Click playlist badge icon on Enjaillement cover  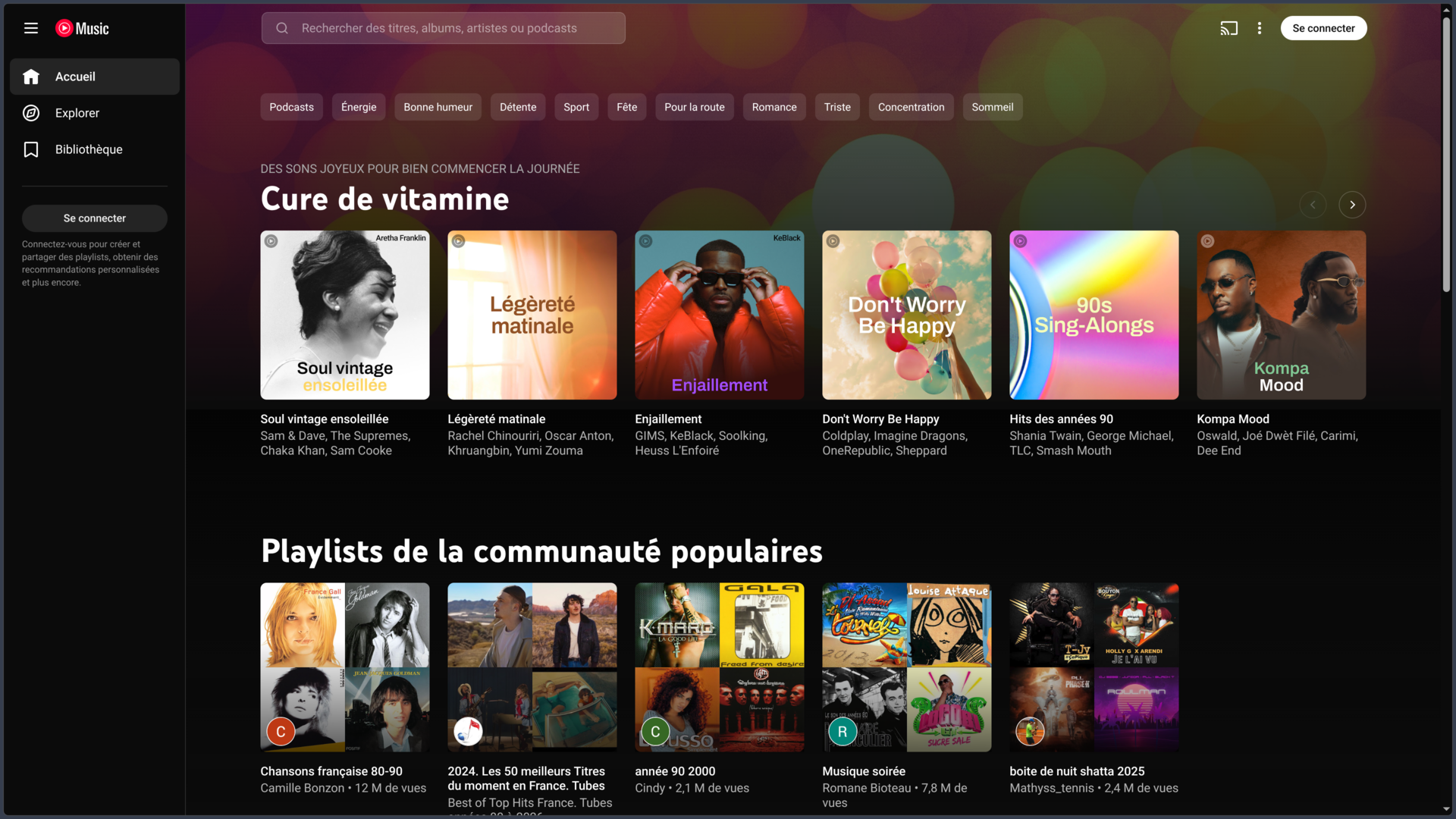point(646,241)
